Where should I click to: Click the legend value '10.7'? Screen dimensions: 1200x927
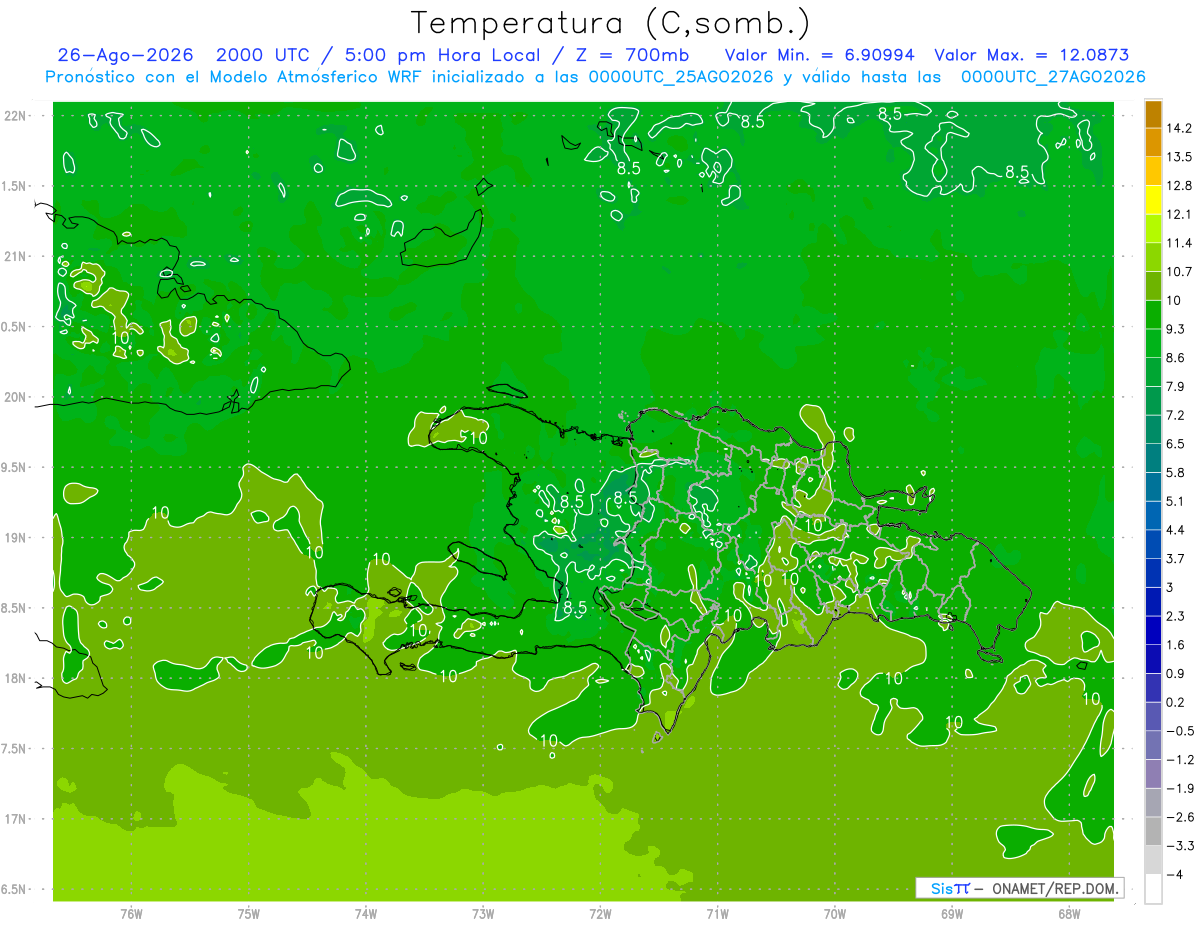(x=1179, y=272)
